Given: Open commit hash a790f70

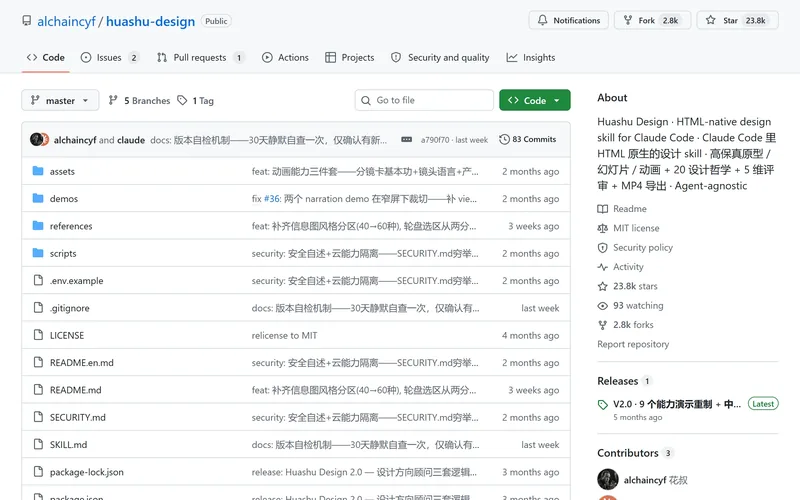Looking at the screenshot, I should click(435, 140).
